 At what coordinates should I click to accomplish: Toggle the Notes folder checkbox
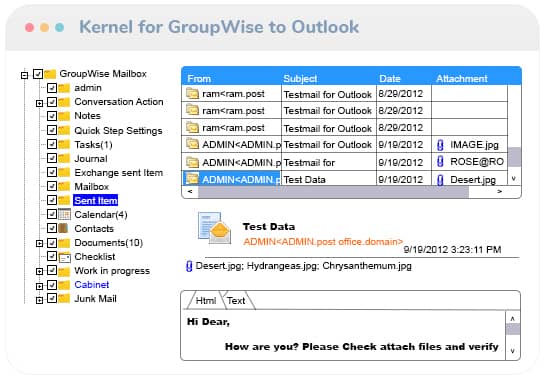tap(52, 116)
